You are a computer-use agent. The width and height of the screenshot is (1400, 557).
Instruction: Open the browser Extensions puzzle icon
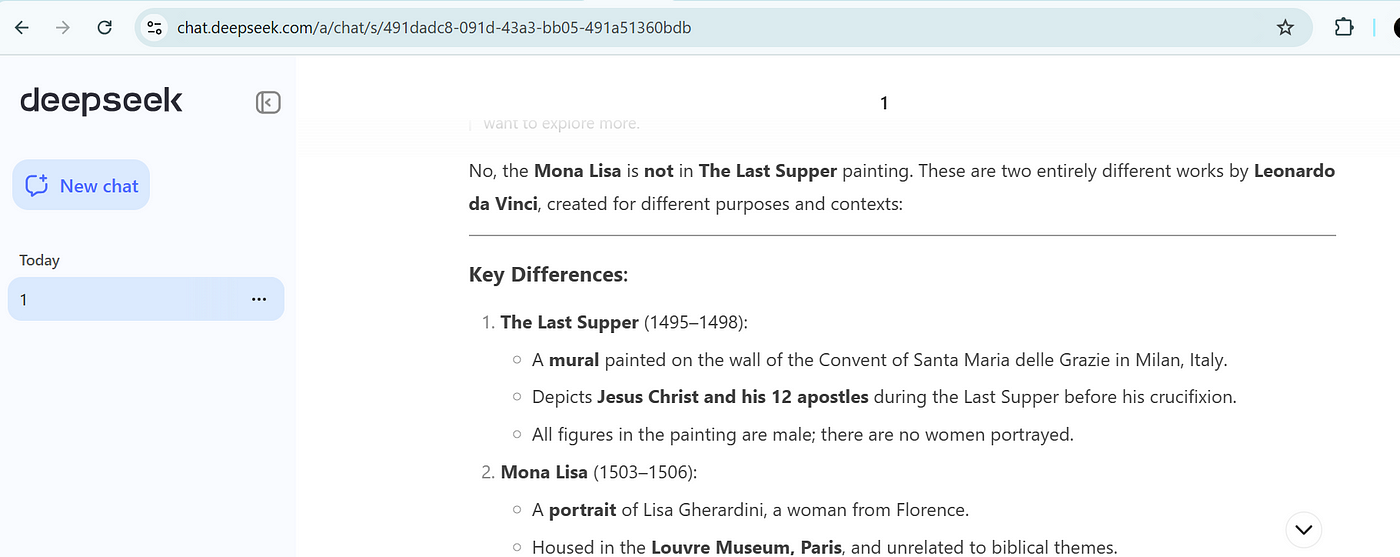click(x=1344, y=28)
